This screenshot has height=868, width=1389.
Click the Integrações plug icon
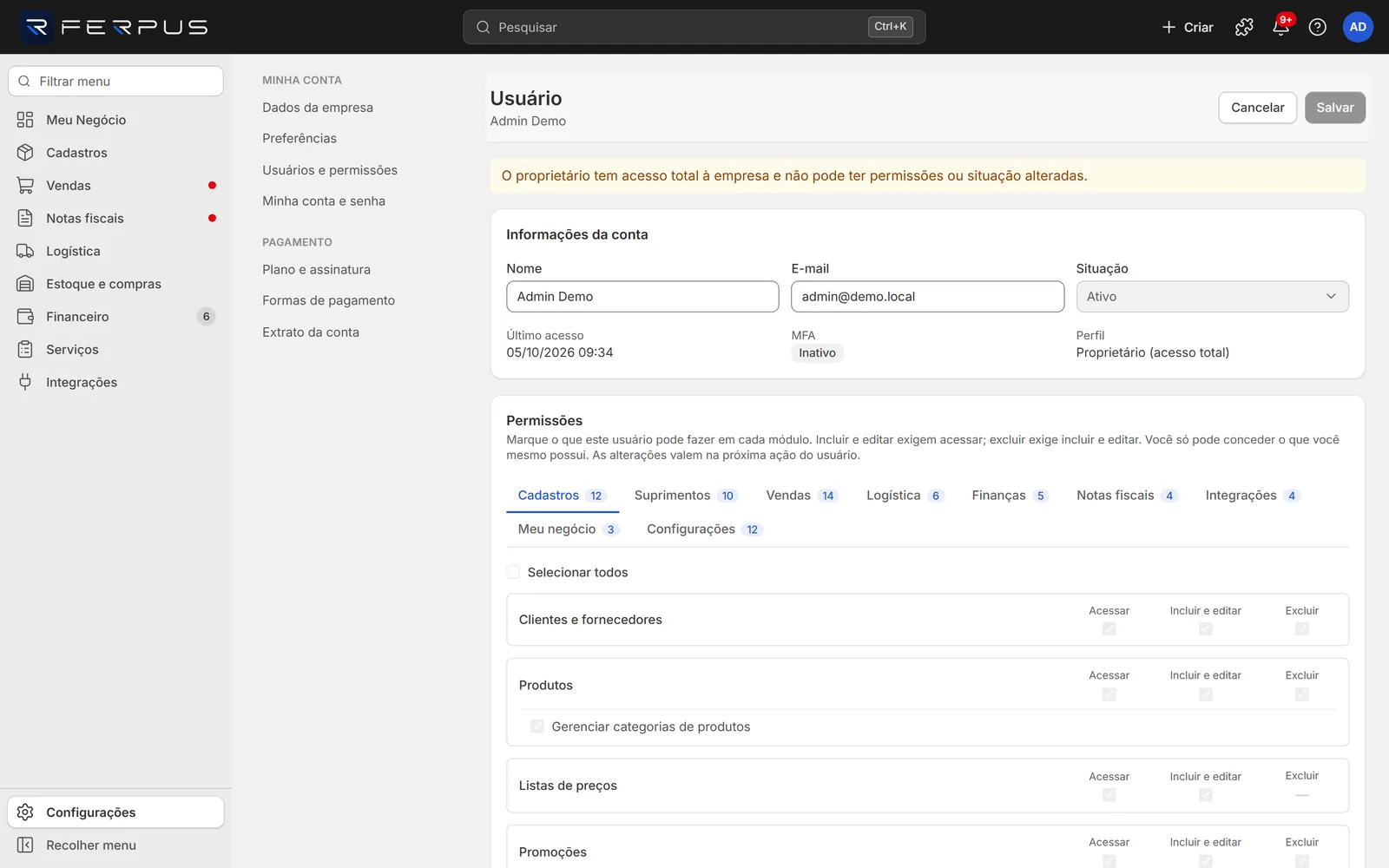click(25, 382)
